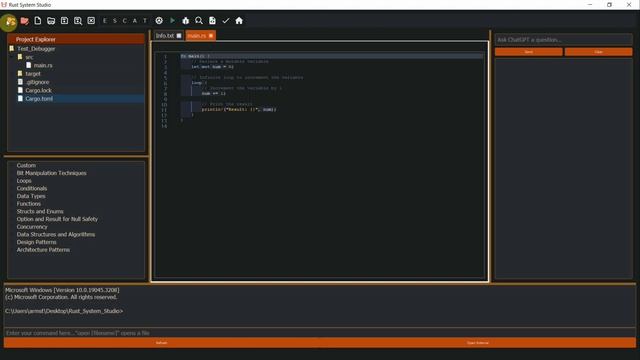Select the Custom snippet category
Screen dimensions: 640x360
click(26, 165)
